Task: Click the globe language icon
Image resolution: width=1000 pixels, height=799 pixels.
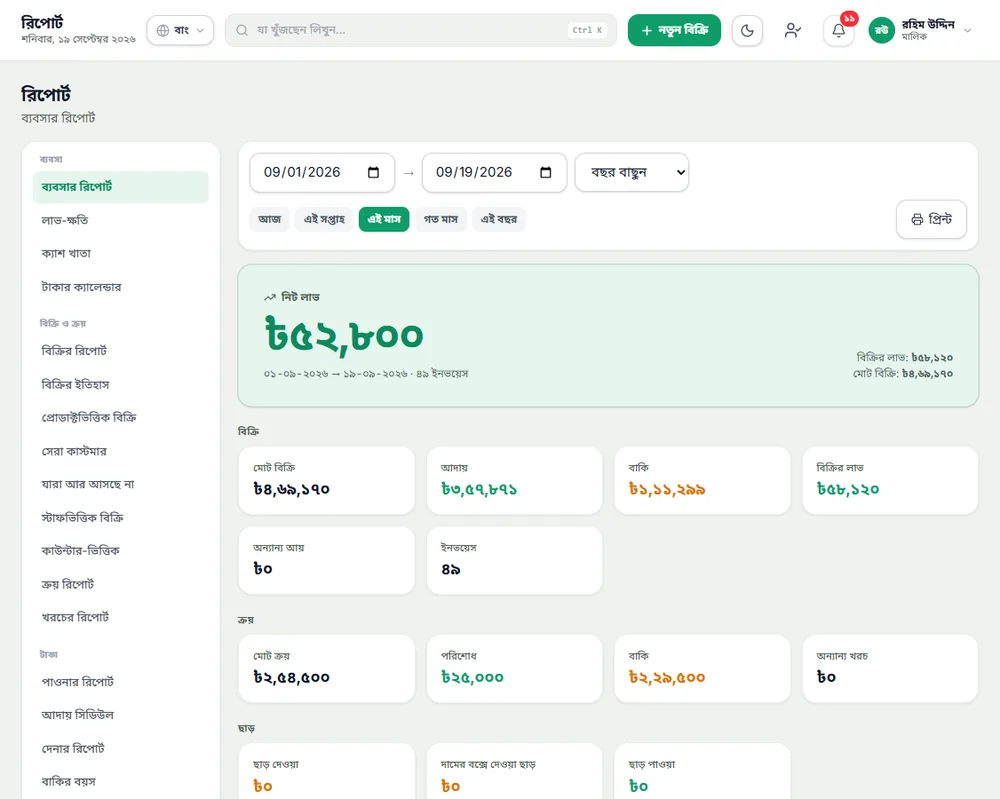Action: (163, 31)
